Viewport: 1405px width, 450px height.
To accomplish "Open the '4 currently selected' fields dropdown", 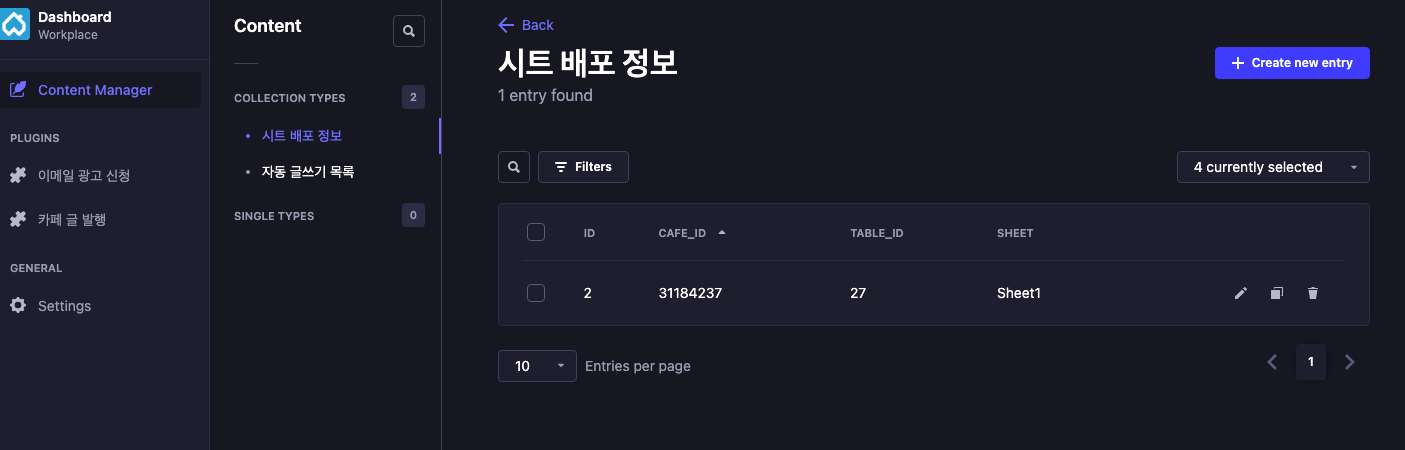I will 1273,167.
